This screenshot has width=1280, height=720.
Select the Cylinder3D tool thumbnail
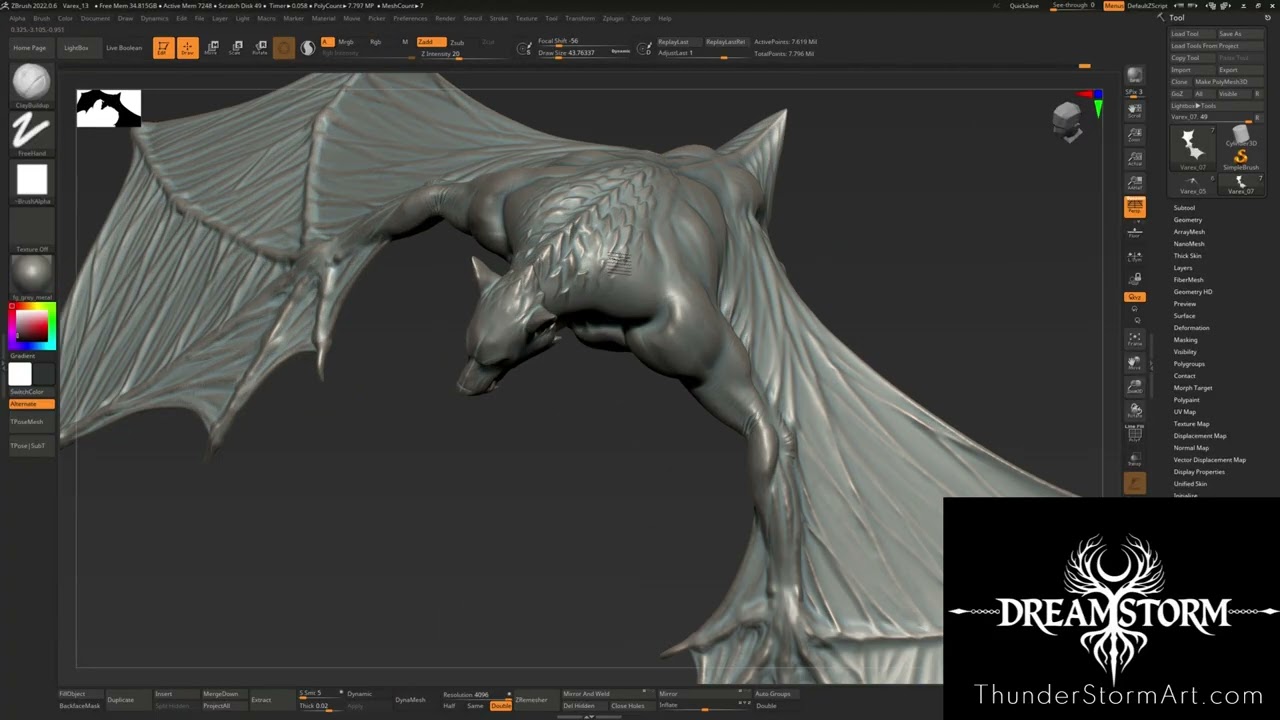pyautogui.click(x=1240, y=136)
